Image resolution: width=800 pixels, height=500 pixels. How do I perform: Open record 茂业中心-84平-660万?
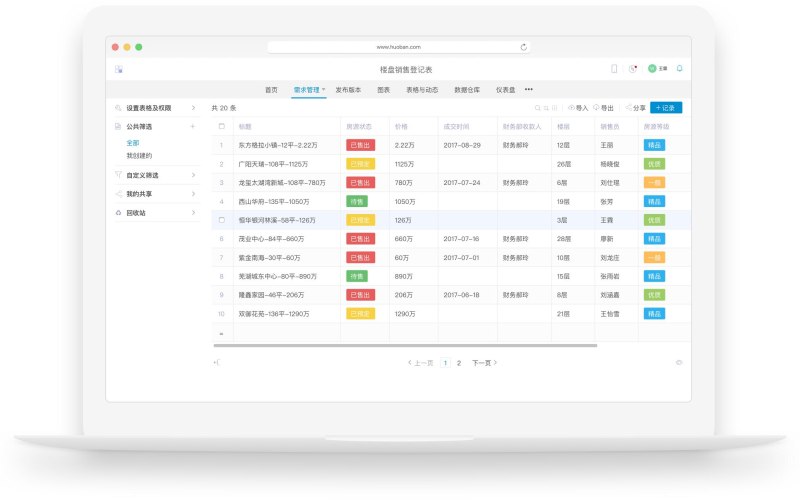[271, 239]
